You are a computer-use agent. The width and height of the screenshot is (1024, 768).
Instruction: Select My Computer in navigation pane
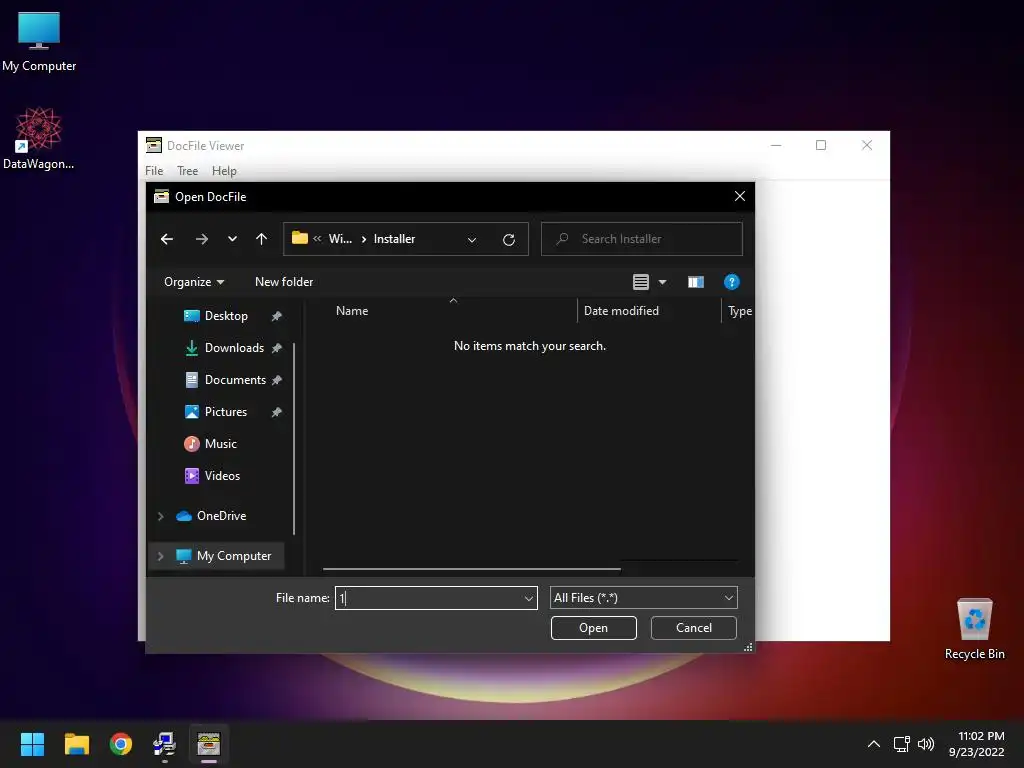(x=234, y=556)
